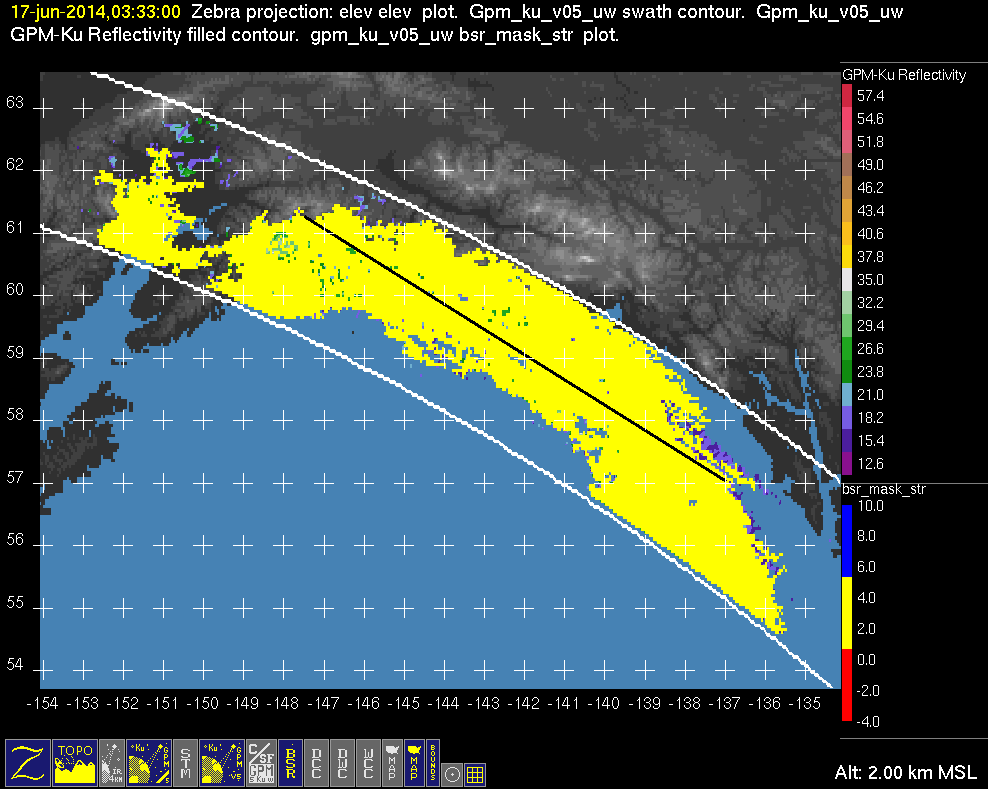Toggle the BSR mask icon
The height and width of the screenshot is (789, 988).
290,762
